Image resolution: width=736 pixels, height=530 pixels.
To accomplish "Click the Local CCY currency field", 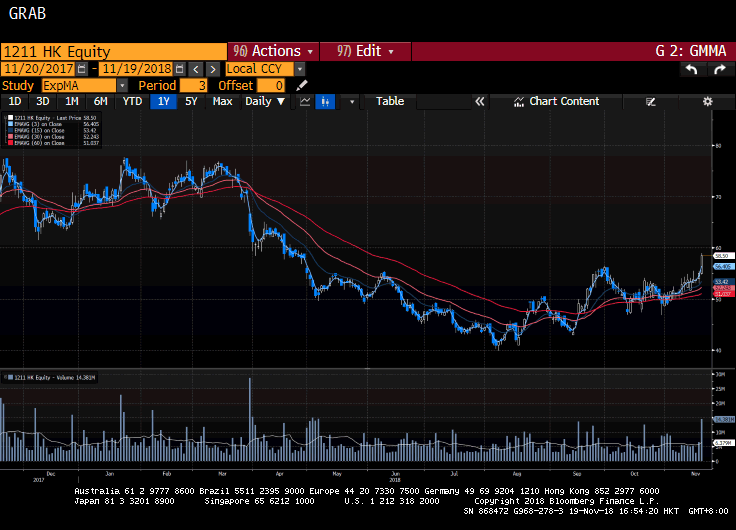I will pyautogui.click(x=260, y=69).
